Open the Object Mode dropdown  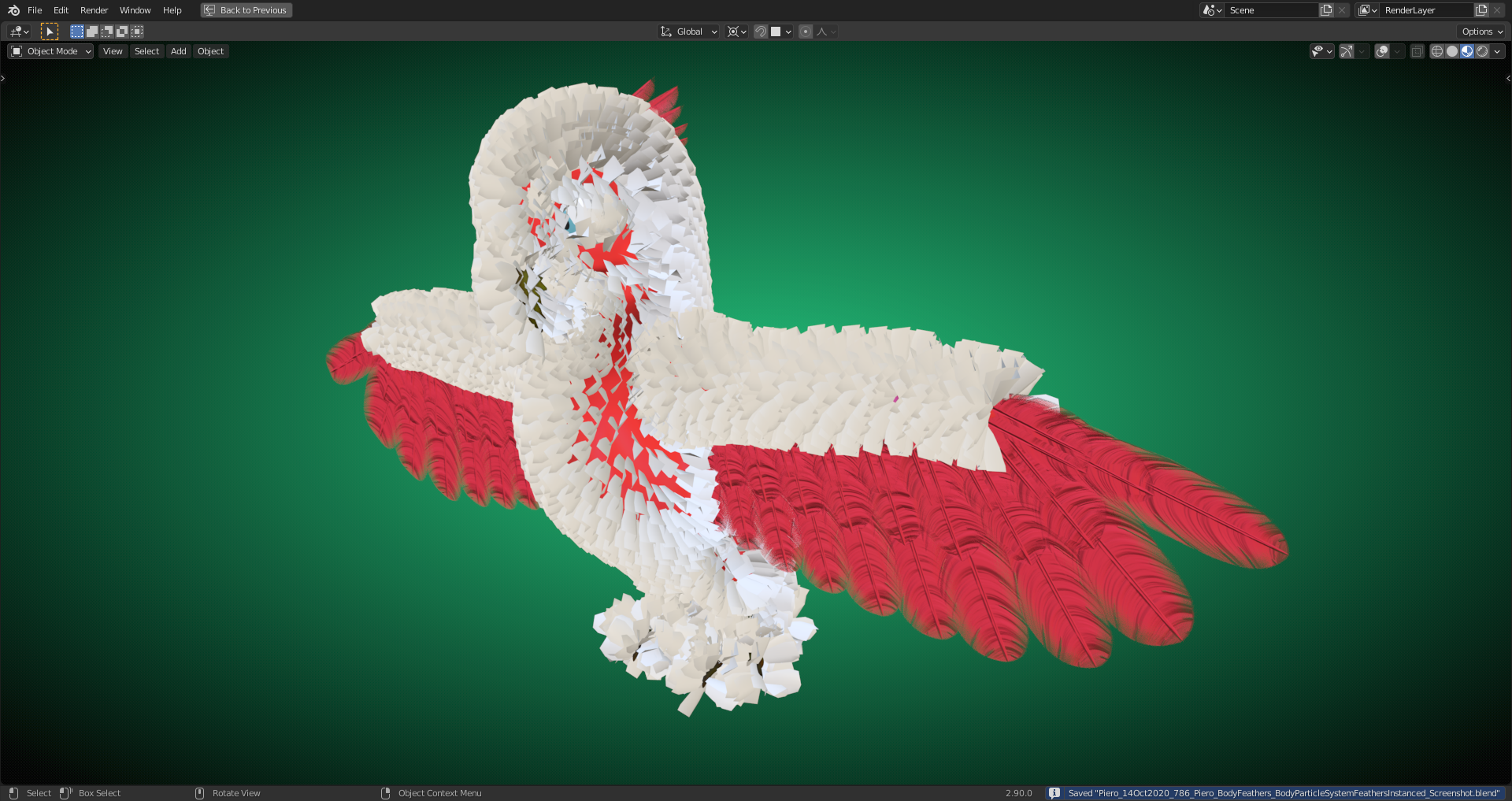click(50, 51)
